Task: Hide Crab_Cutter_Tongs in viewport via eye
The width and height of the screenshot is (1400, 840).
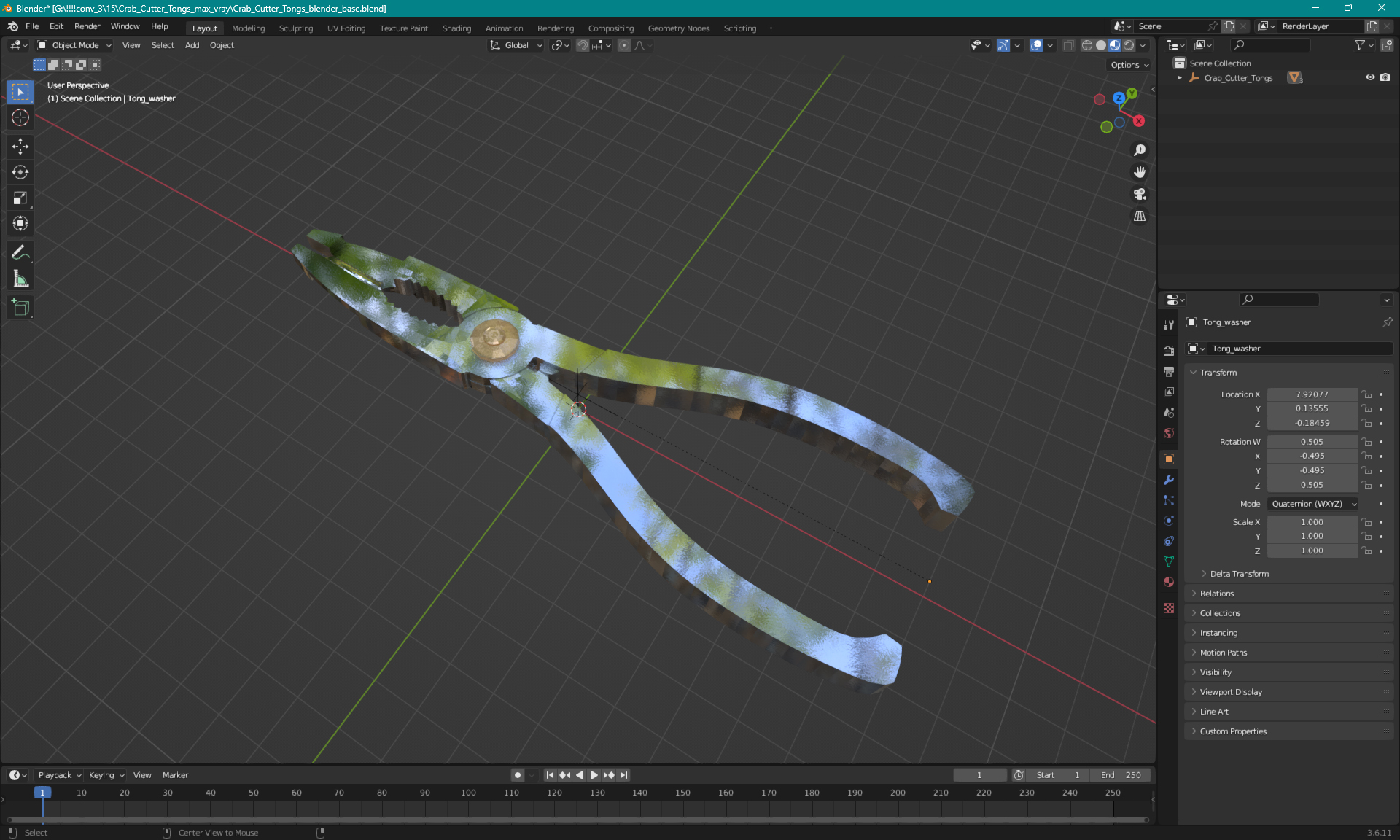Action: tap(1370, 77)
